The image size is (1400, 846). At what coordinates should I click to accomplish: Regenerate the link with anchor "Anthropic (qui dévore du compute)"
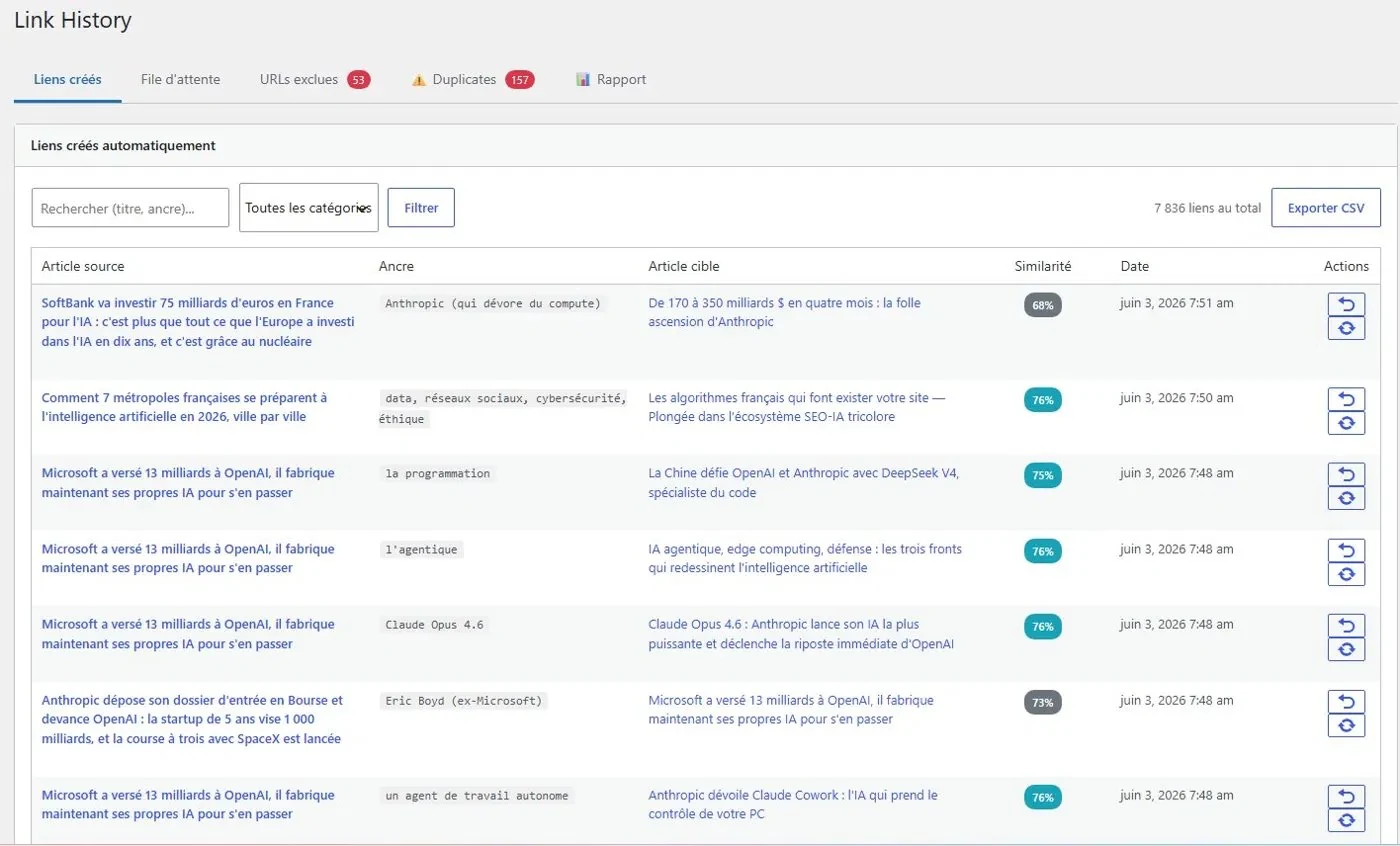tap(1346, 328)
